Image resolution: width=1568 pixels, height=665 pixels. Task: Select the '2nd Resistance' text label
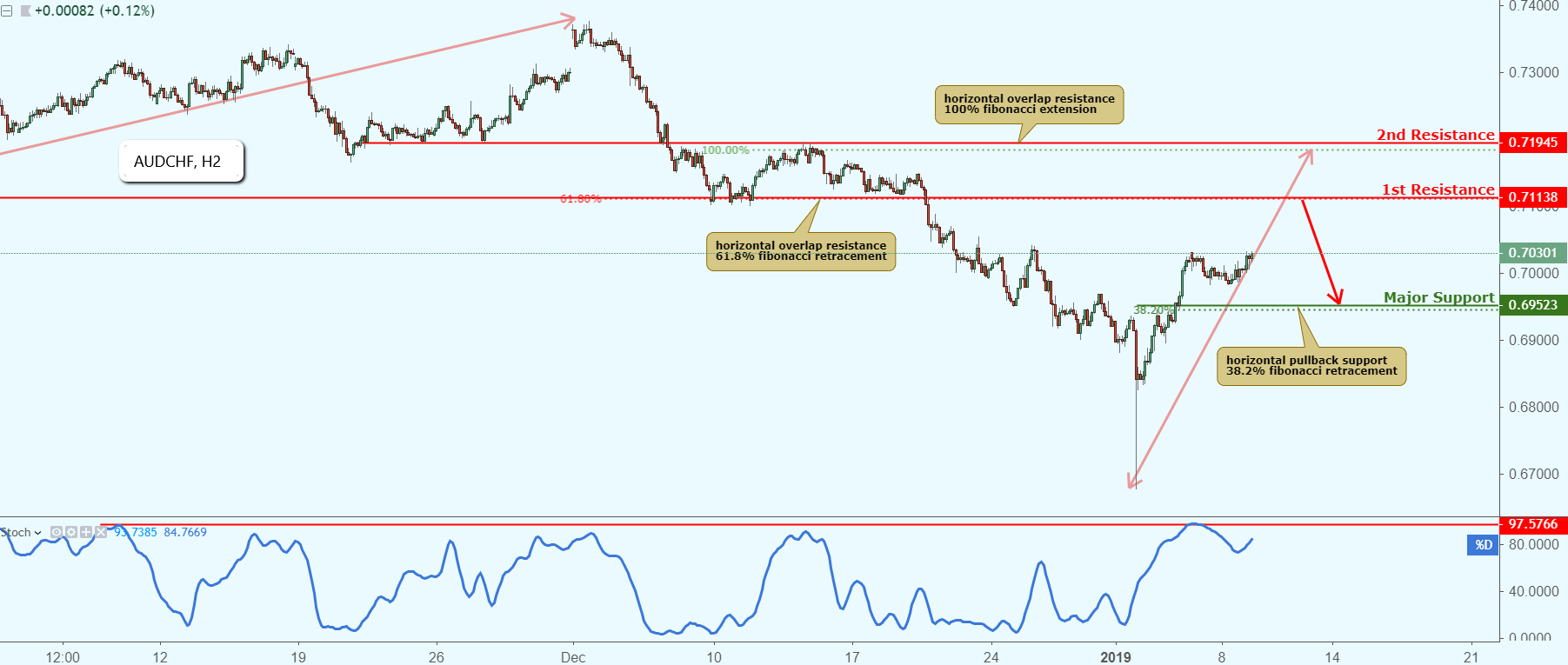1436,135
